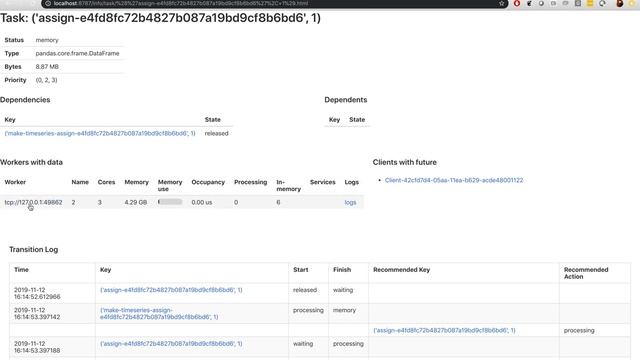The image size is (640, 360).
Task: Click the timestamp 2019-11-12 16:14:53.397142
Action: (x=37, y=313)
